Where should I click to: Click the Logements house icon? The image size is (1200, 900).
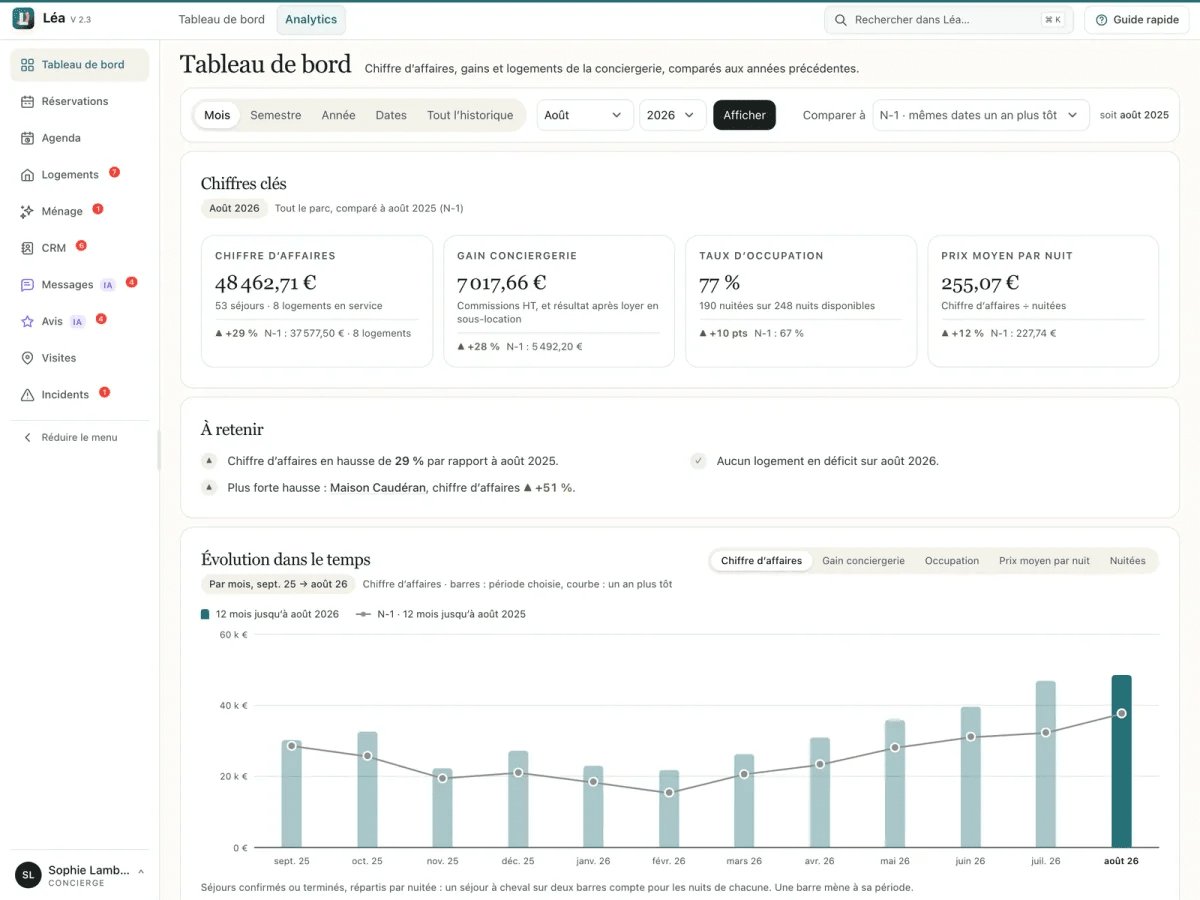(27, 175)
